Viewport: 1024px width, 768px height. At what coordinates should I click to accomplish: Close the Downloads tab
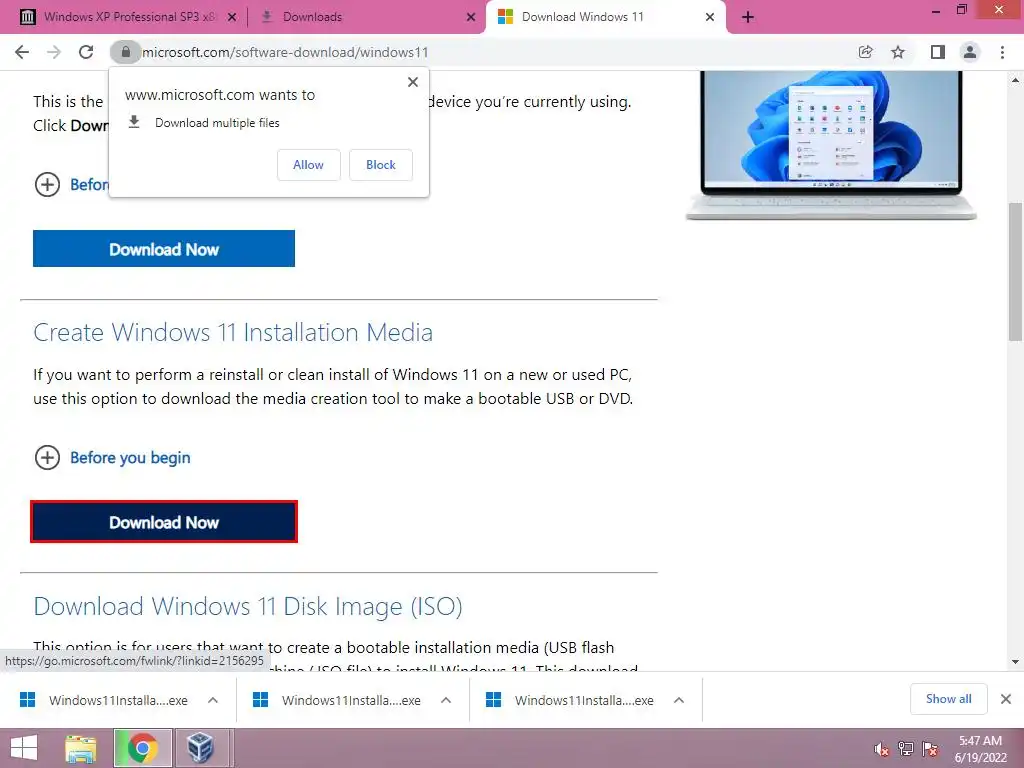tap(471, 18)
